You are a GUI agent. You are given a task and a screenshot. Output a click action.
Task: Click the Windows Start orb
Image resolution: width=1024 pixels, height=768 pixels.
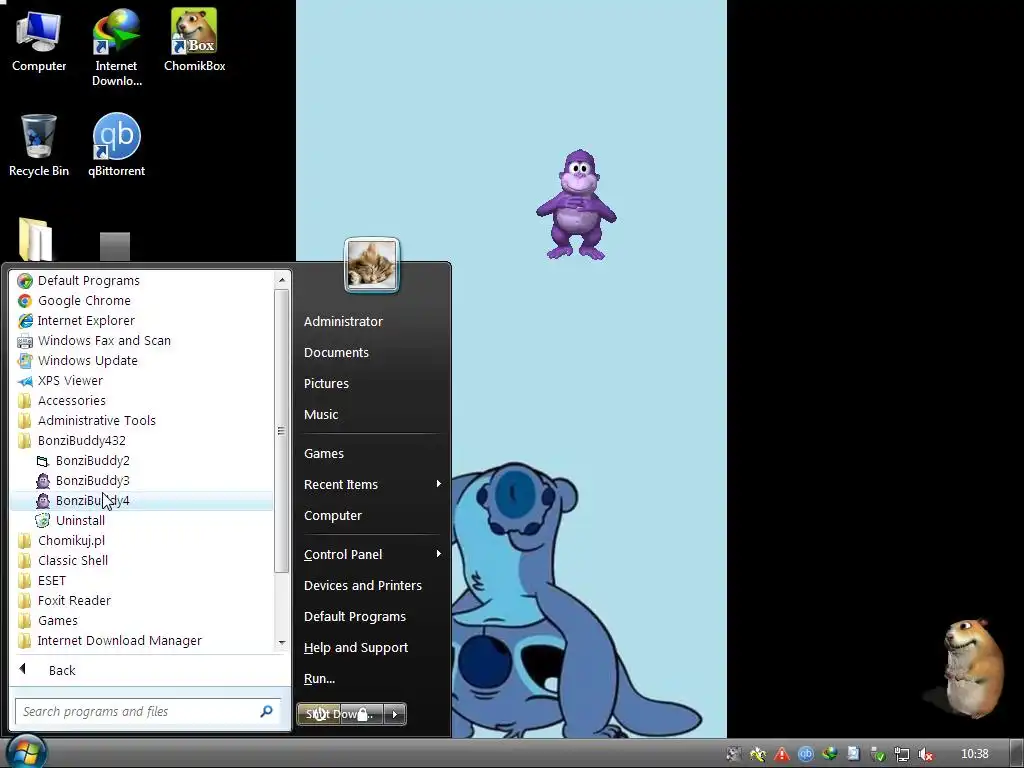pos(26,752)
